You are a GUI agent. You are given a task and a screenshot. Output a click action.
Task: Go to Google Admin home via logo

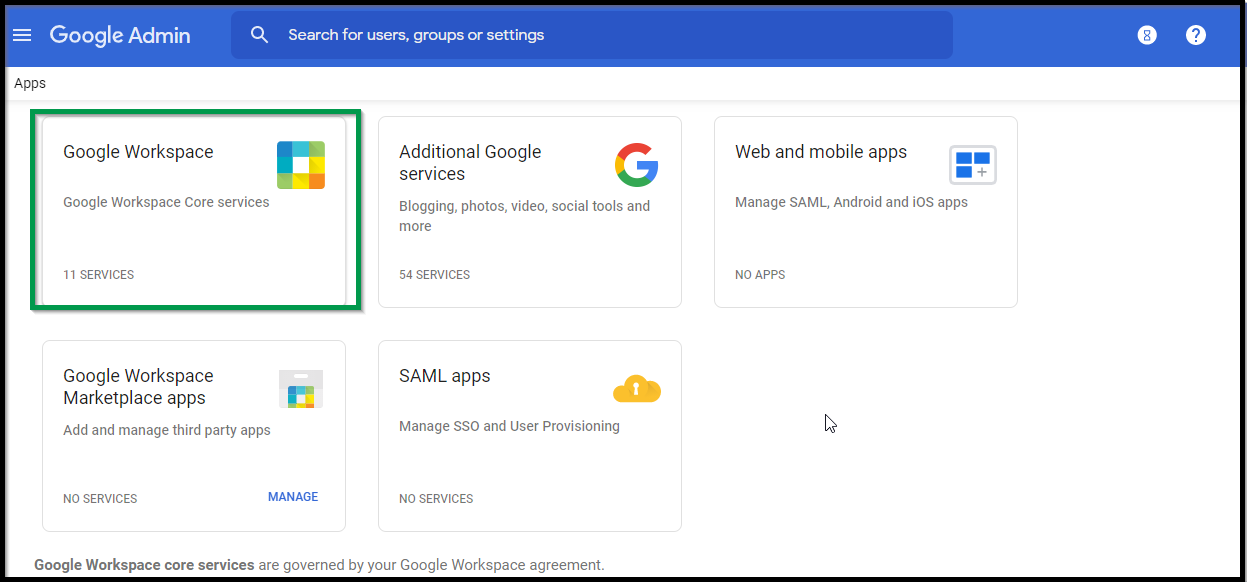tap(120, 35)
